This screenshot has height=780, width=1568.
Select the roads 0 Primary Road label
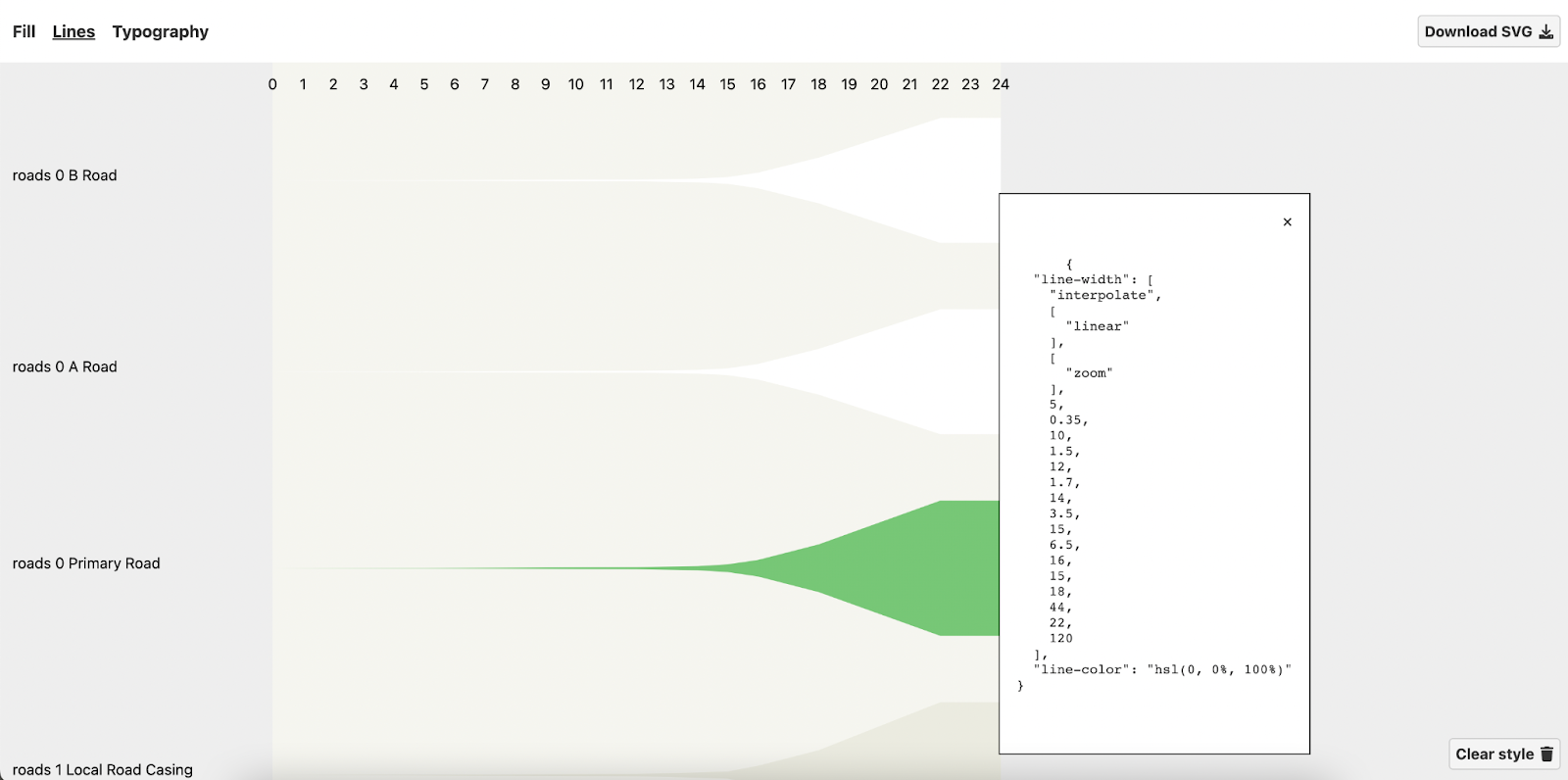point(86,563)
